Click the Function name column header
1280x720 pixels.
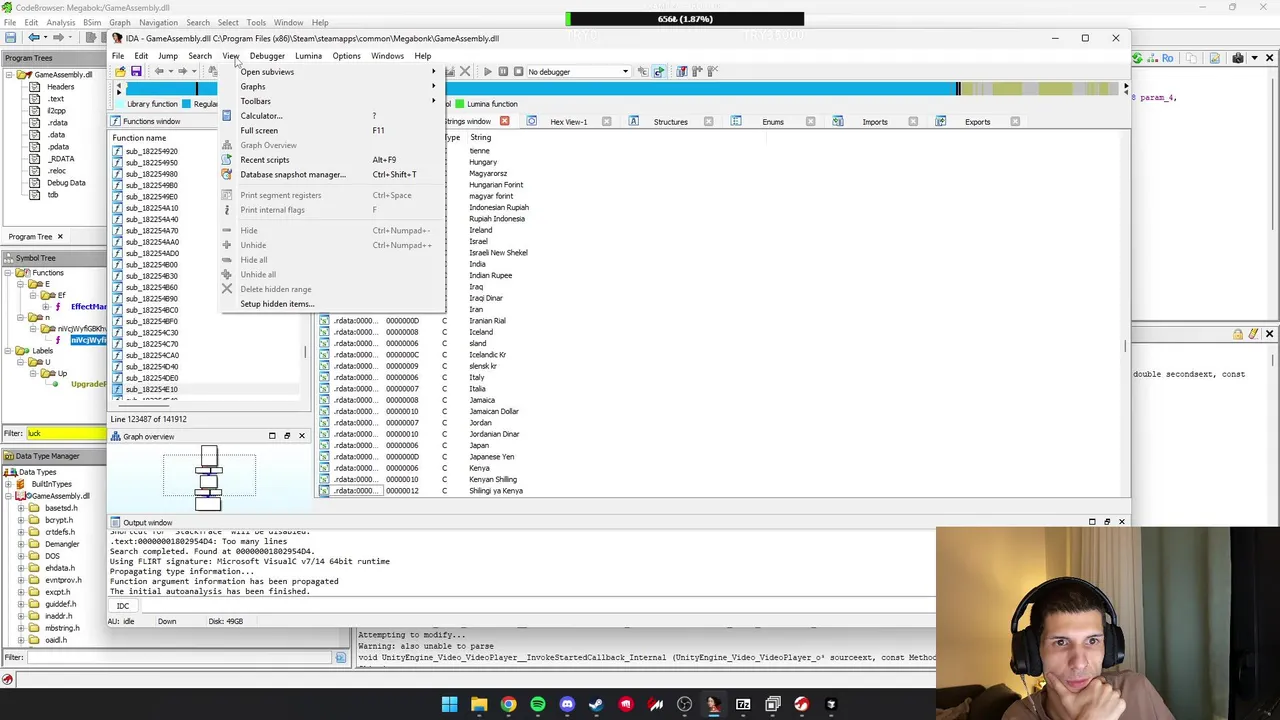click(139, 138)
